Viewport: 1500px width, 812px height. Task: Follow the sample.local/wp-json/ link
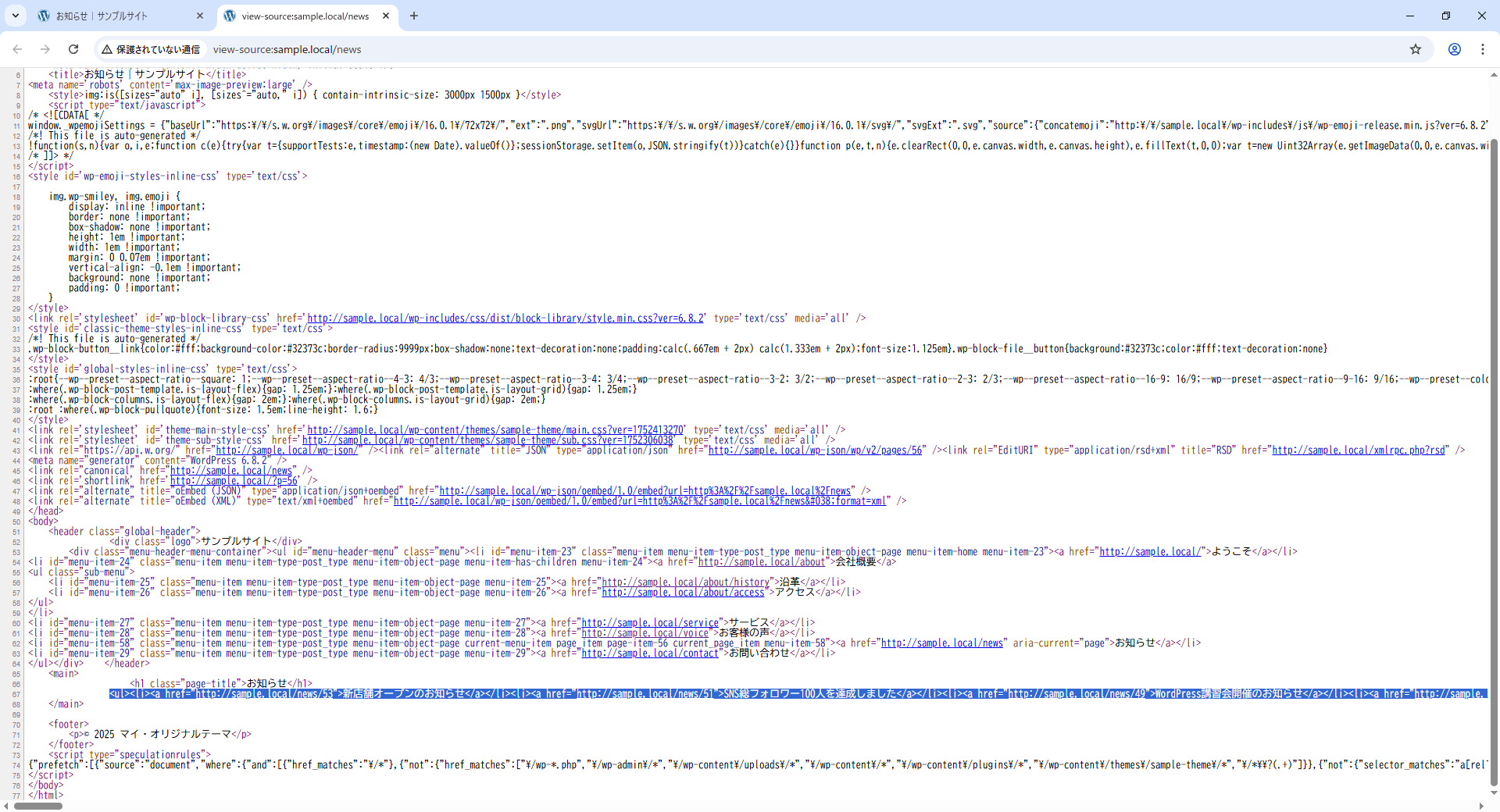(287, 451)
